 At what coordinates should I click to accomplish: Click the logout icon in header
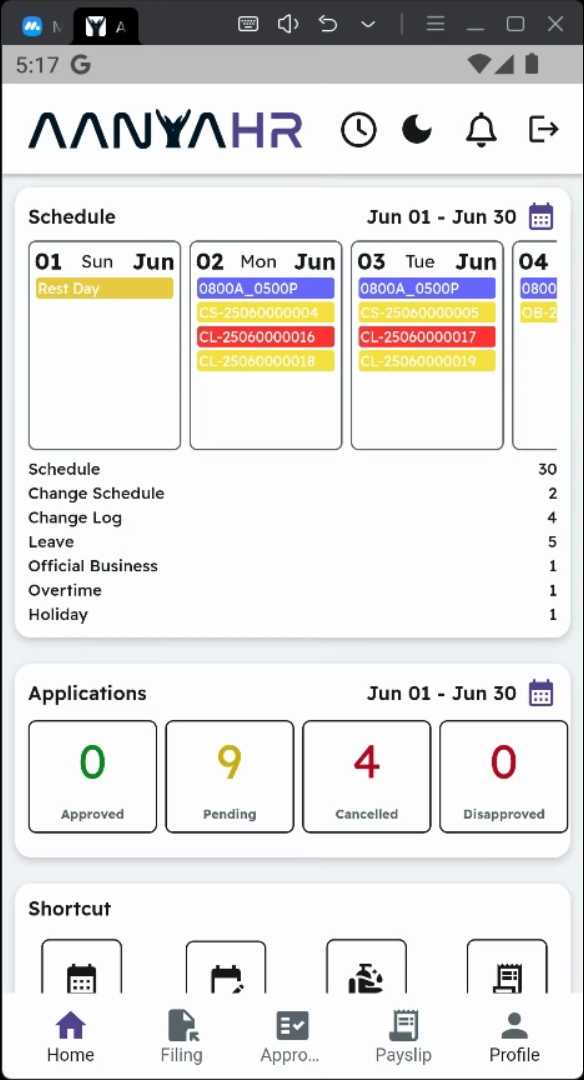pyautogui.click(x=543, y=129)
